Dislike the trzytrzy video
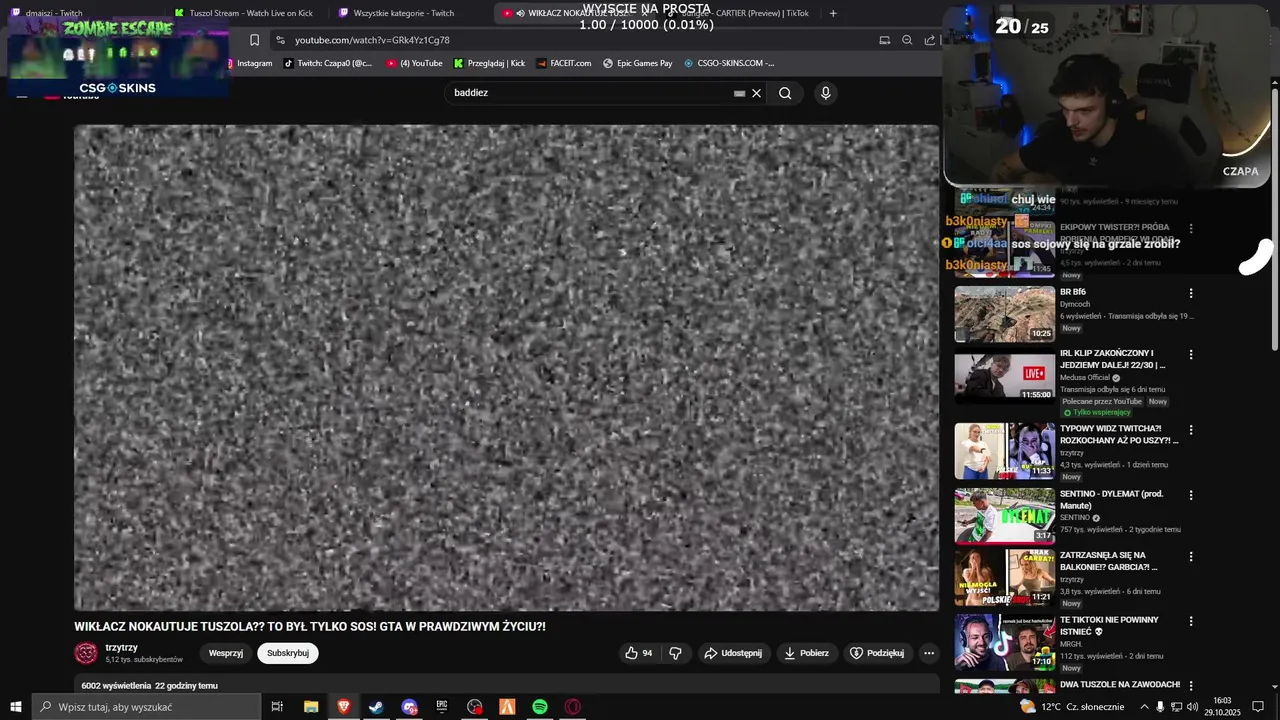 point(675,653)
